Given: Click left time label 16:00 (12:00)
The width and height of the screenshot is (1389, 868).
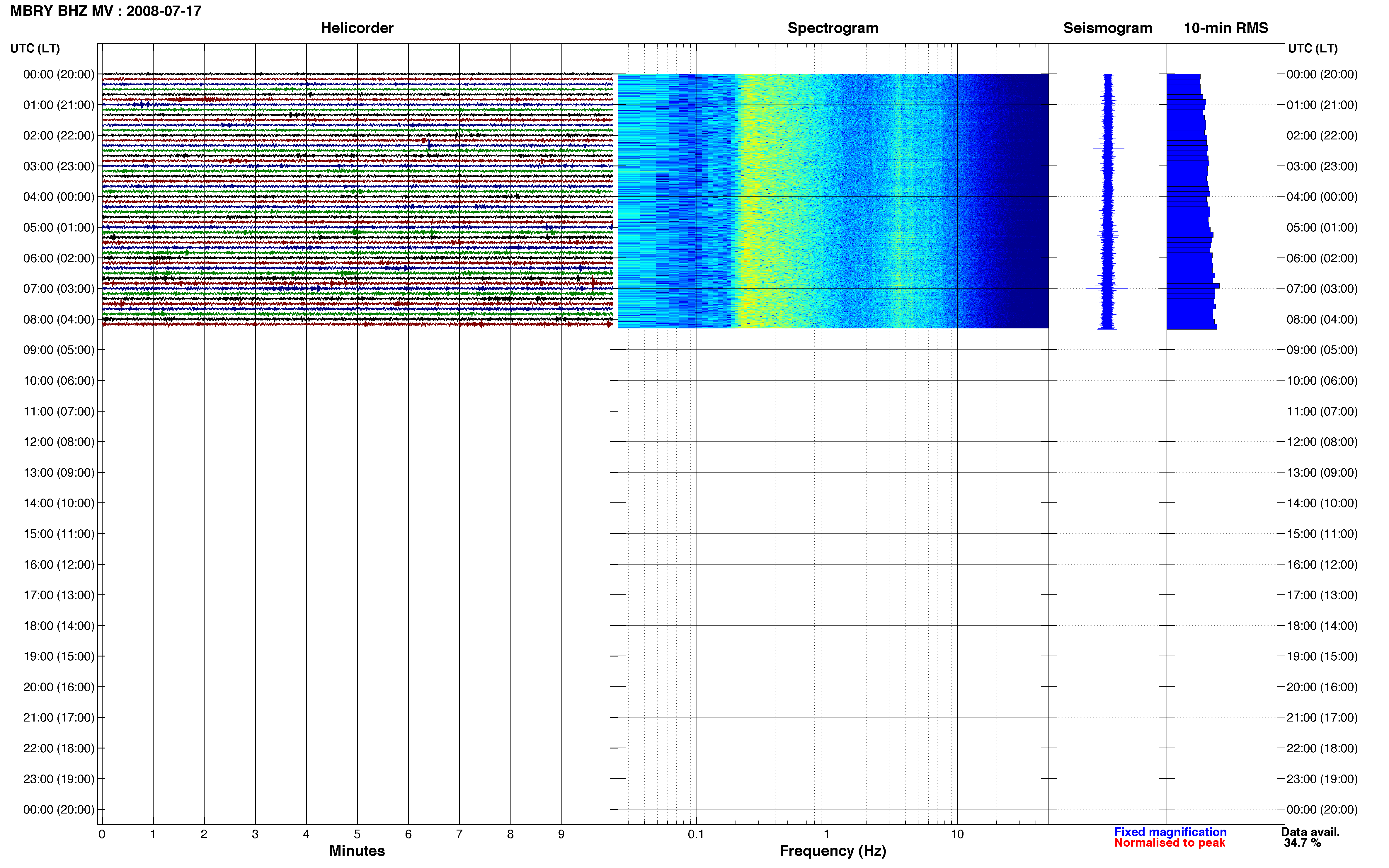Looking at the screenshot, I should tap(59, 564).
